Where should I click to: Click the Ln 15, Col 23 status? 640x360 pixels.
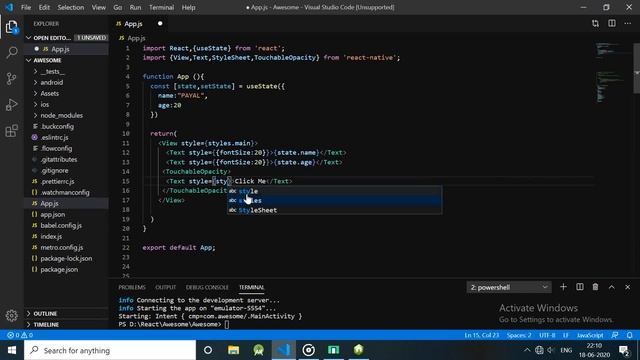pos(482,335)
